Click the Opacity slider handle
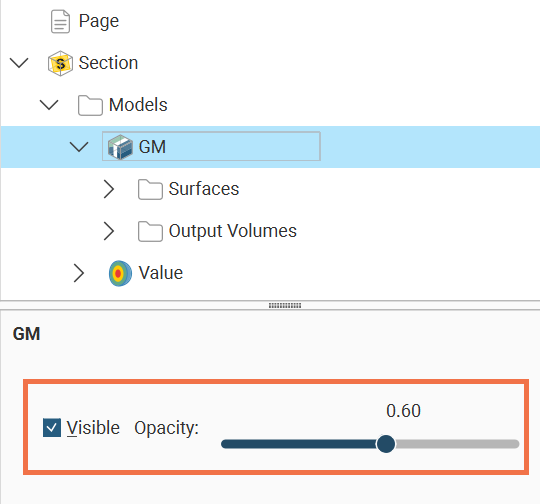This screenshot has width=540, height=504. pyautogui.click(x=386, y=444)
